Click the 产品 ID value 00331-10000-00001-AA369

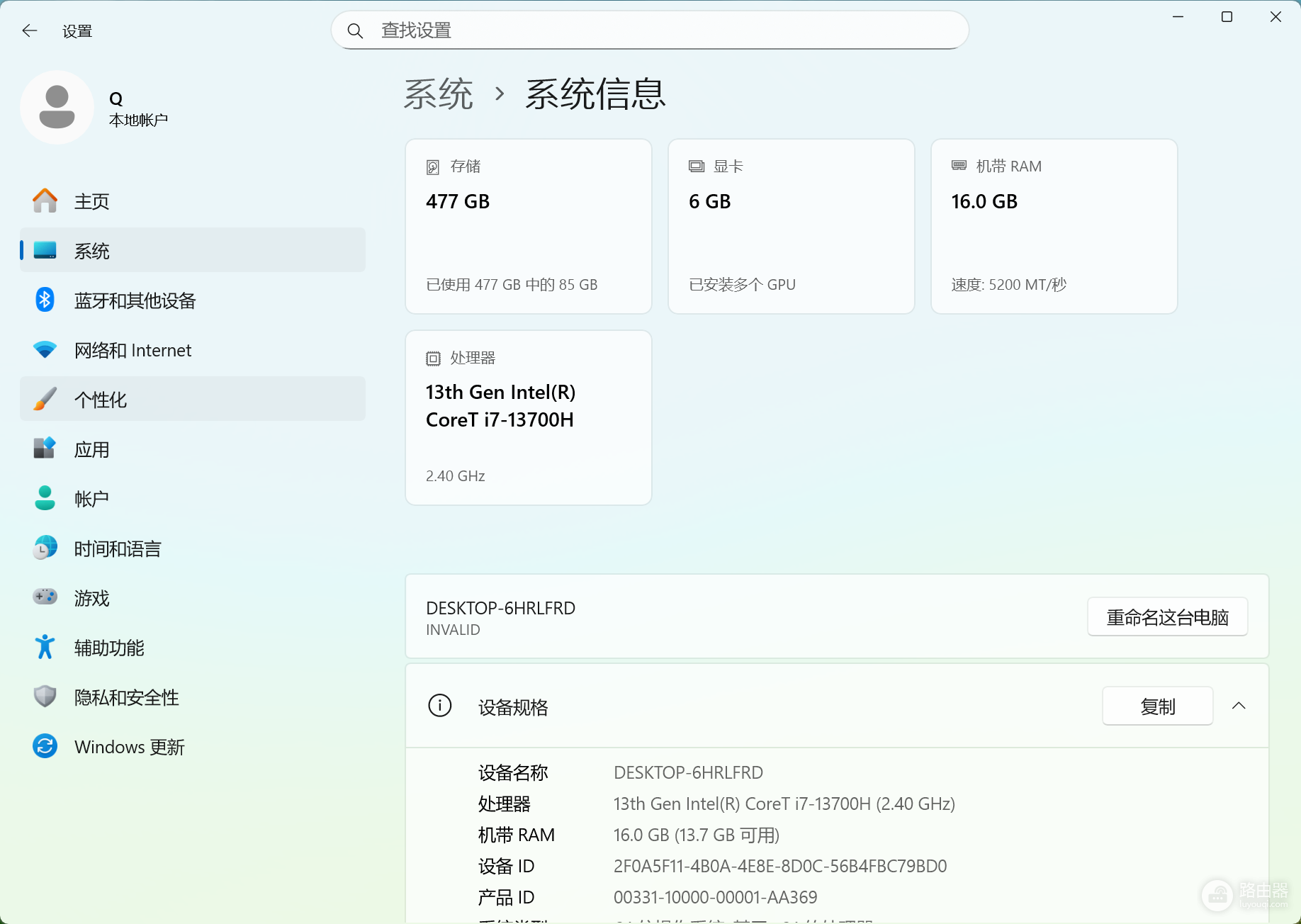click(716, 897)
